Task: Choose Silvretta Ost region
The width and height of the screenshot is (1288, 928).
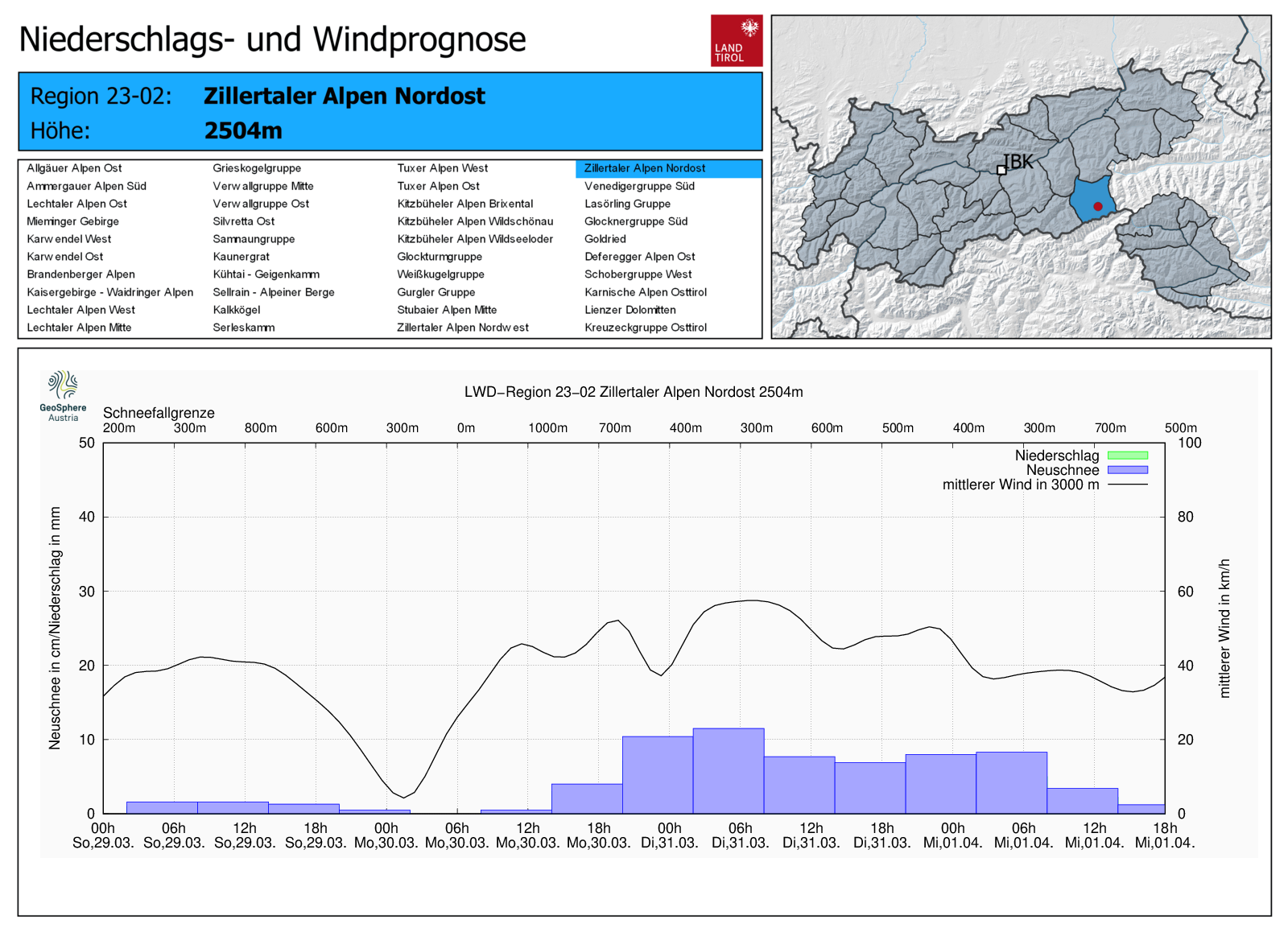Action: click(243, 221)
